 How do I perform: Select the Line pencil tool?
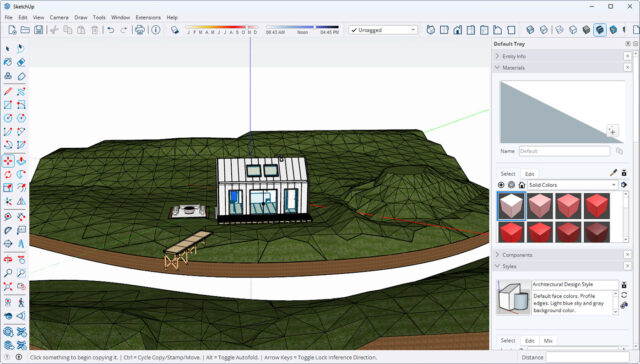coord(7,91)
